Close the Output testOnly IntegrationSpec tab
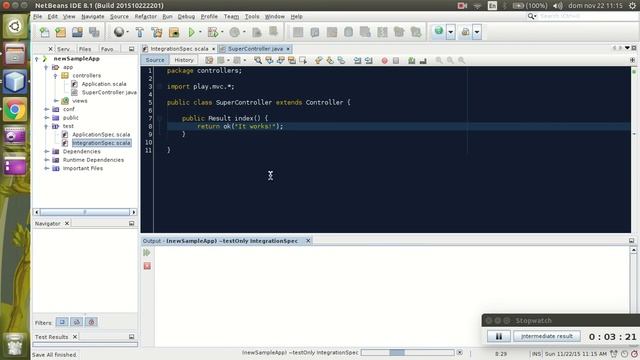Screen dimensions: 640x360 click(x=308, y=241)
